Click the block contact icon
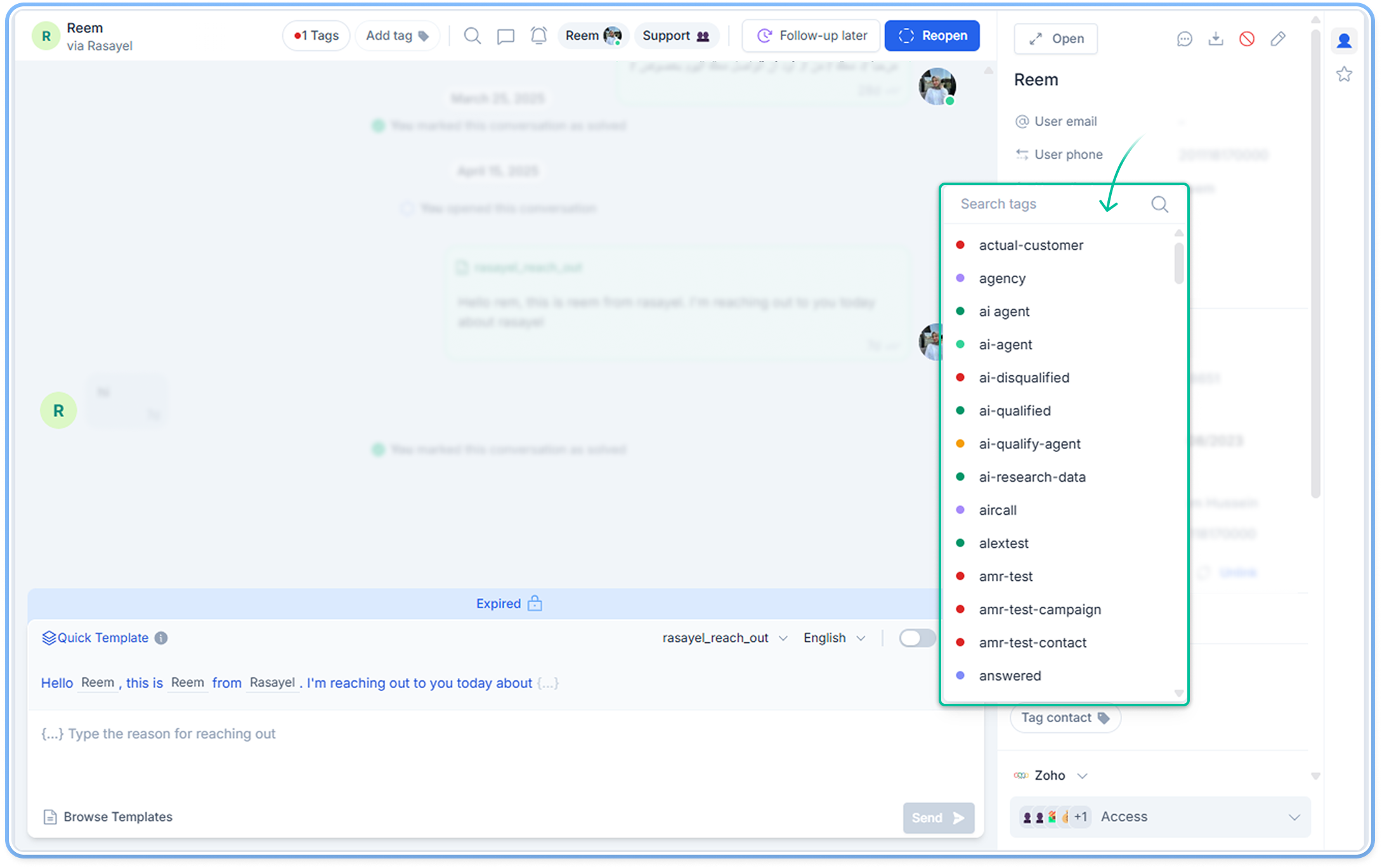Viewport: 1382px width, 868px height. pyautogui.click(x=1246, y=39)
